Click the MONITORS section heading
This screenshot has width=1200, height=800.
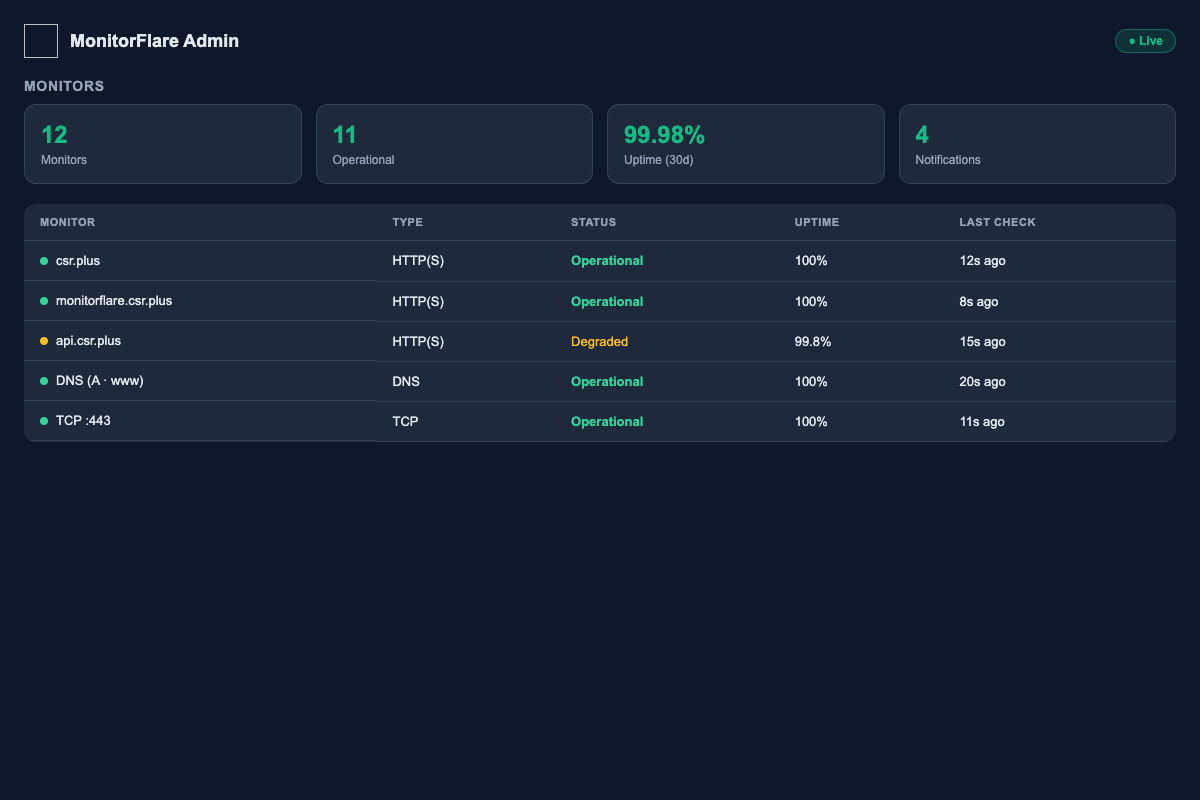click(x=64, y=86)
